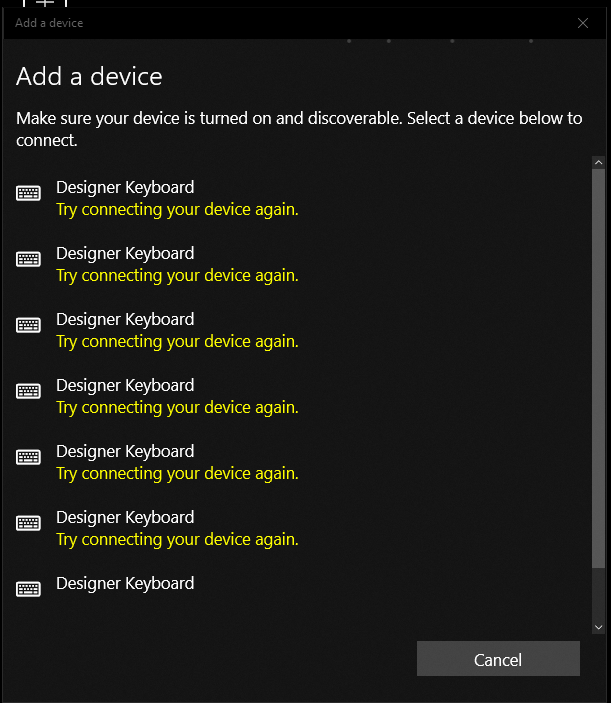Click the device list scrollbar thumb
The image size is (611, 703).
598,369
